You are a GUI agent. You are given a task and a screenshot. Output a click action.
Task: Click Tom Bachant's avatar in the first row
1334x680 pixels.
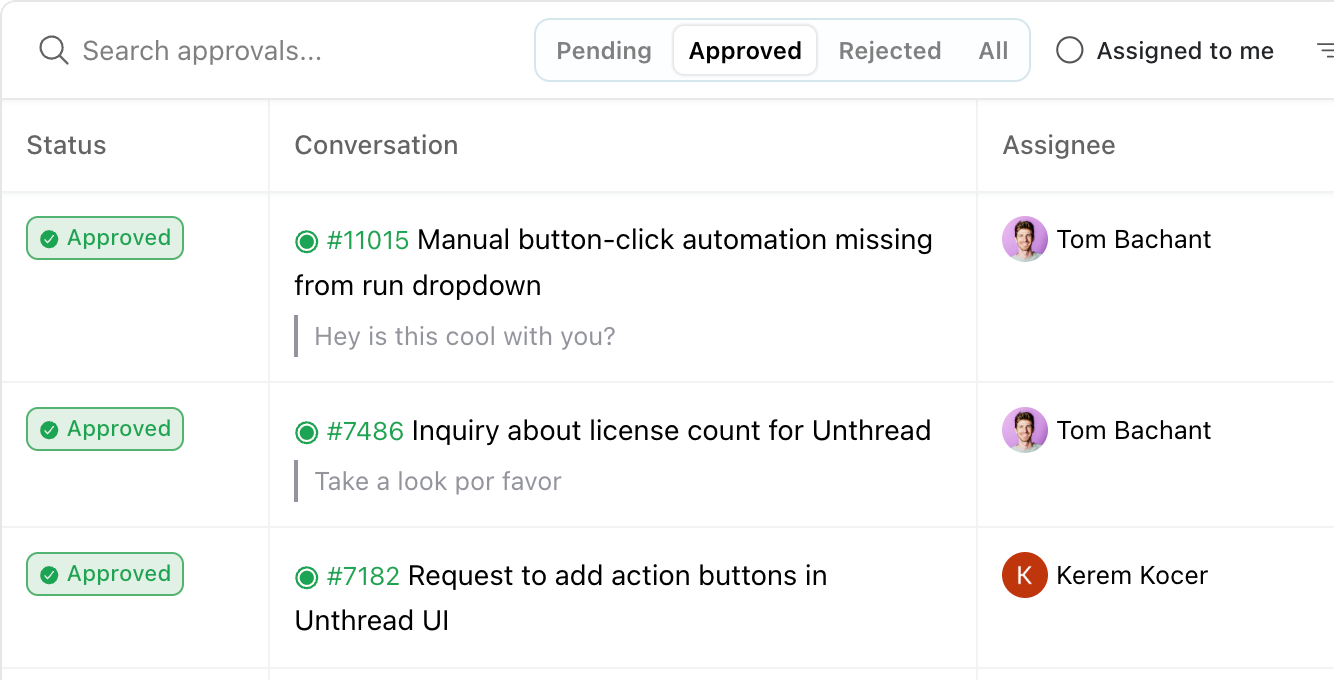pos(1024,239)
